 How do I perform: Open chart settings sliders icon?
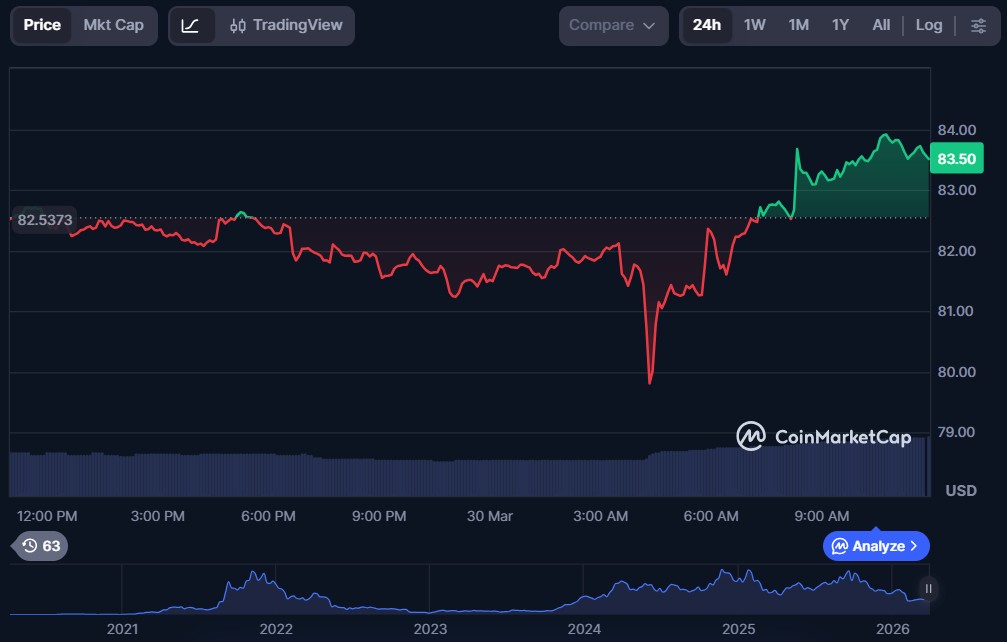tap(977, 25)
